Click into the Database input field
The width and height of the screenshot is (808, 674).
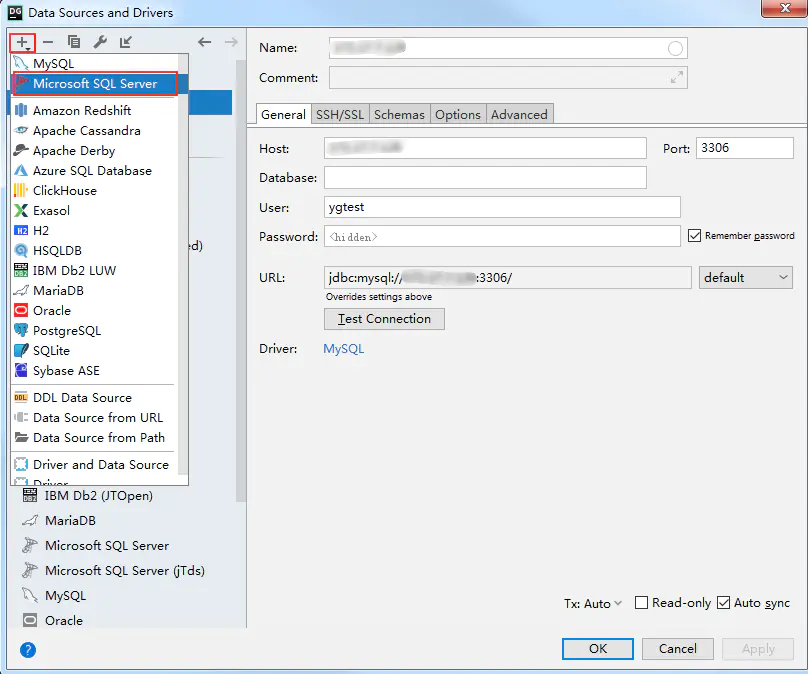click(x=485, y=177)
